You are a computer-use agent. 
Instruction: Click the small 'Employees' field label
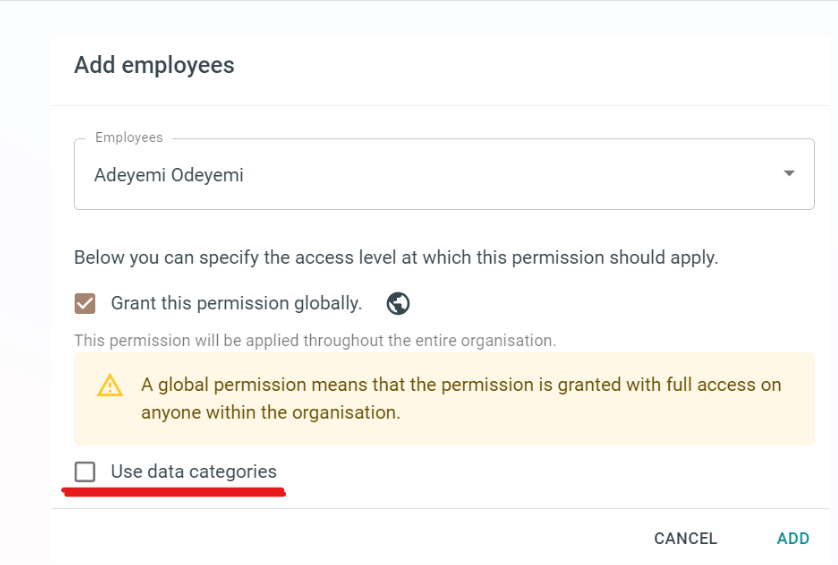point(129,137)
